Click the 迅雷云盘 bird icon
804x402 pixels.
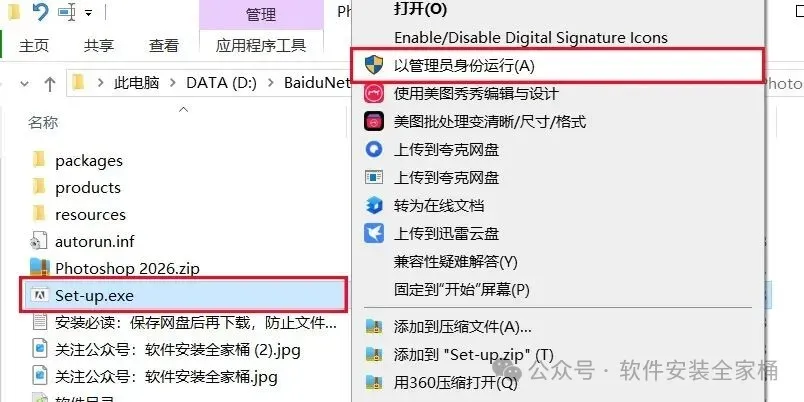(x=374, y=233)
